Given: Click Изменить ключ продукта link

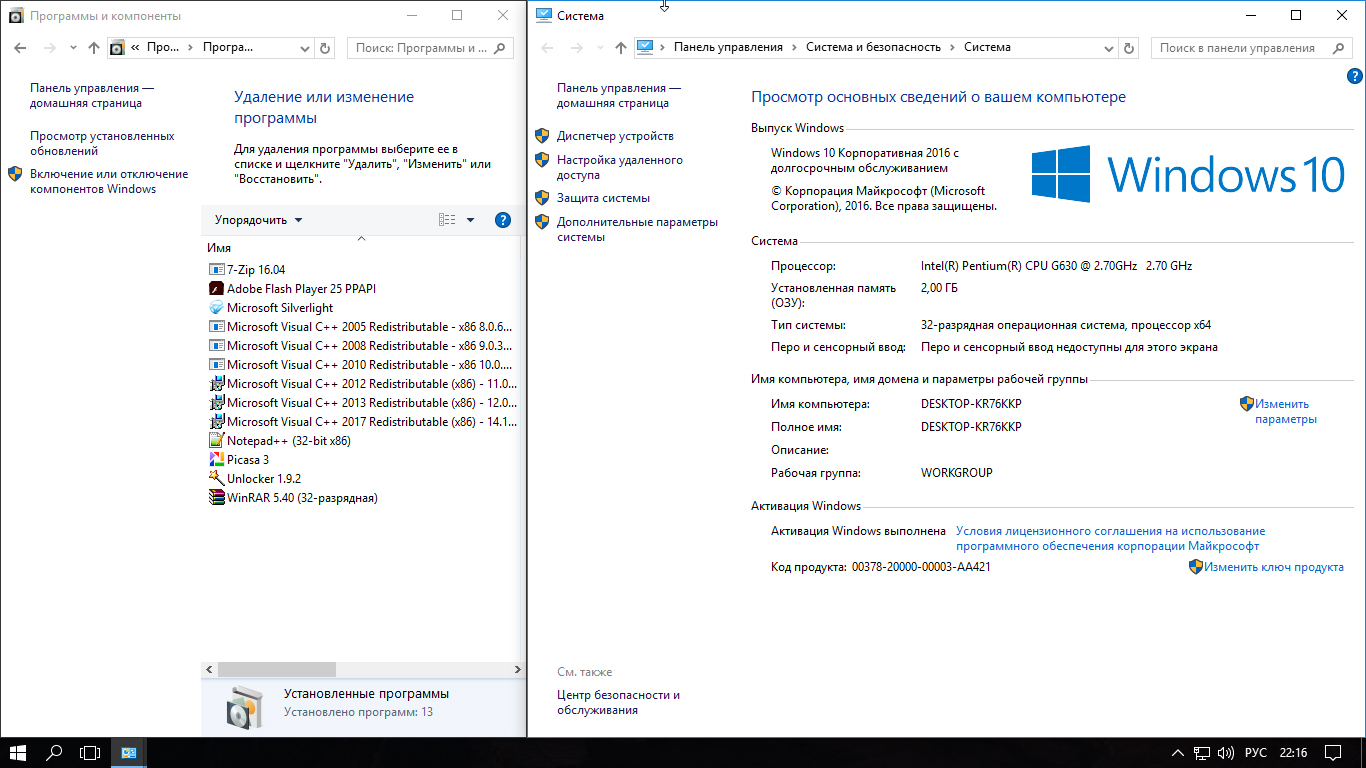Looking at the screenshot, I should 1273,567.
